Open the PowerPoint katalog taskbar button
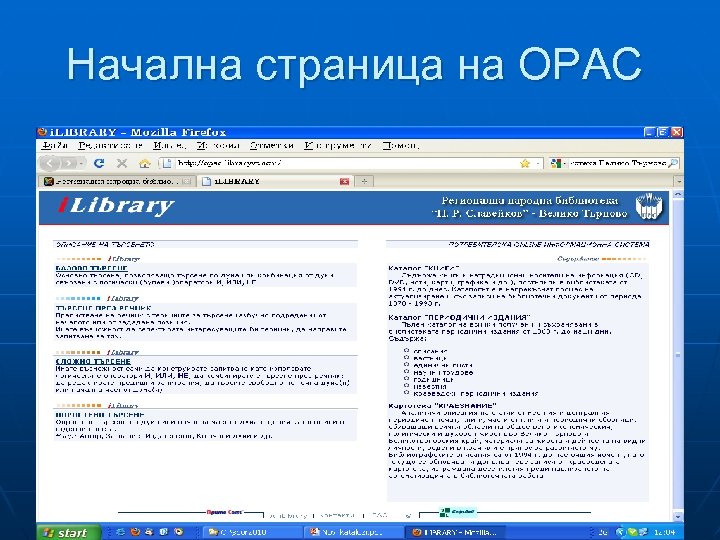The width and height of the screenshot is (720, 540). [353, 532]
